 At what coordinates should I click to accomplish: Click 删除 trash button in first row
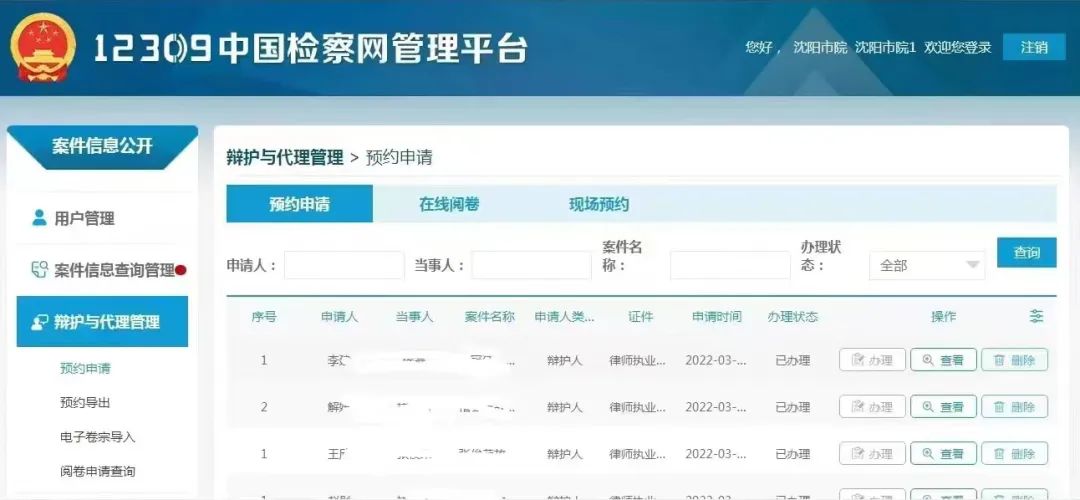(1014, 360)
